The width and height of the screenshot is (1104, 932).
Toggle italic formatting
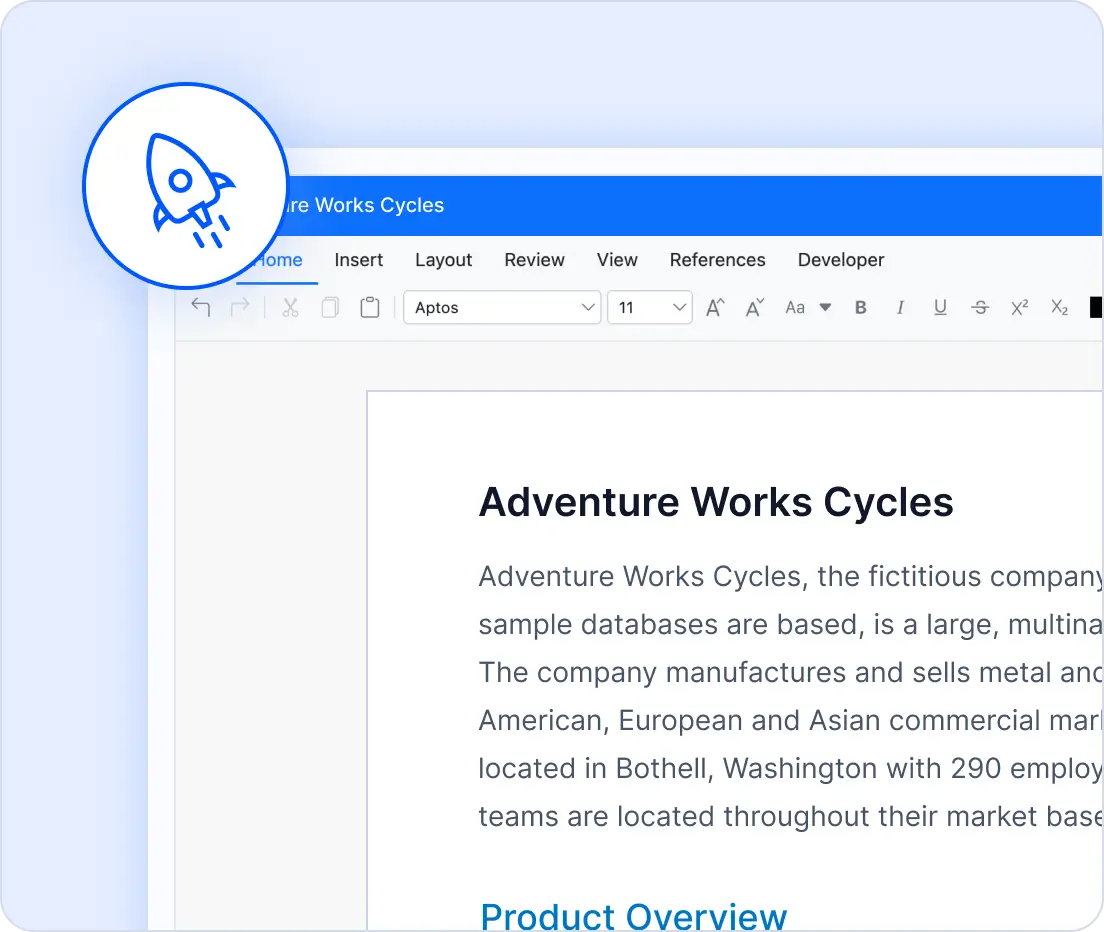point(900,308)
